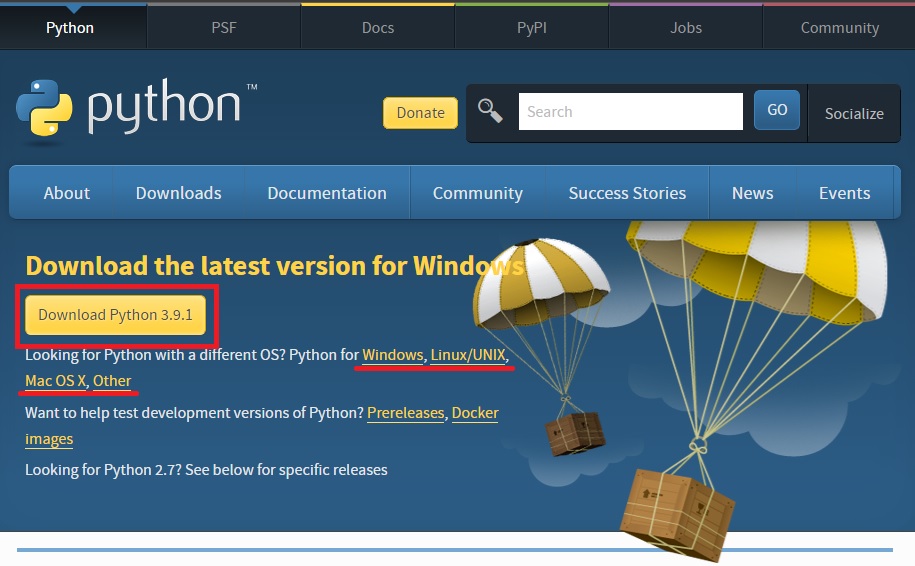915x566 pixels.
Task: Open the Downloads navigation menu
Action: (x=179, y=193)
